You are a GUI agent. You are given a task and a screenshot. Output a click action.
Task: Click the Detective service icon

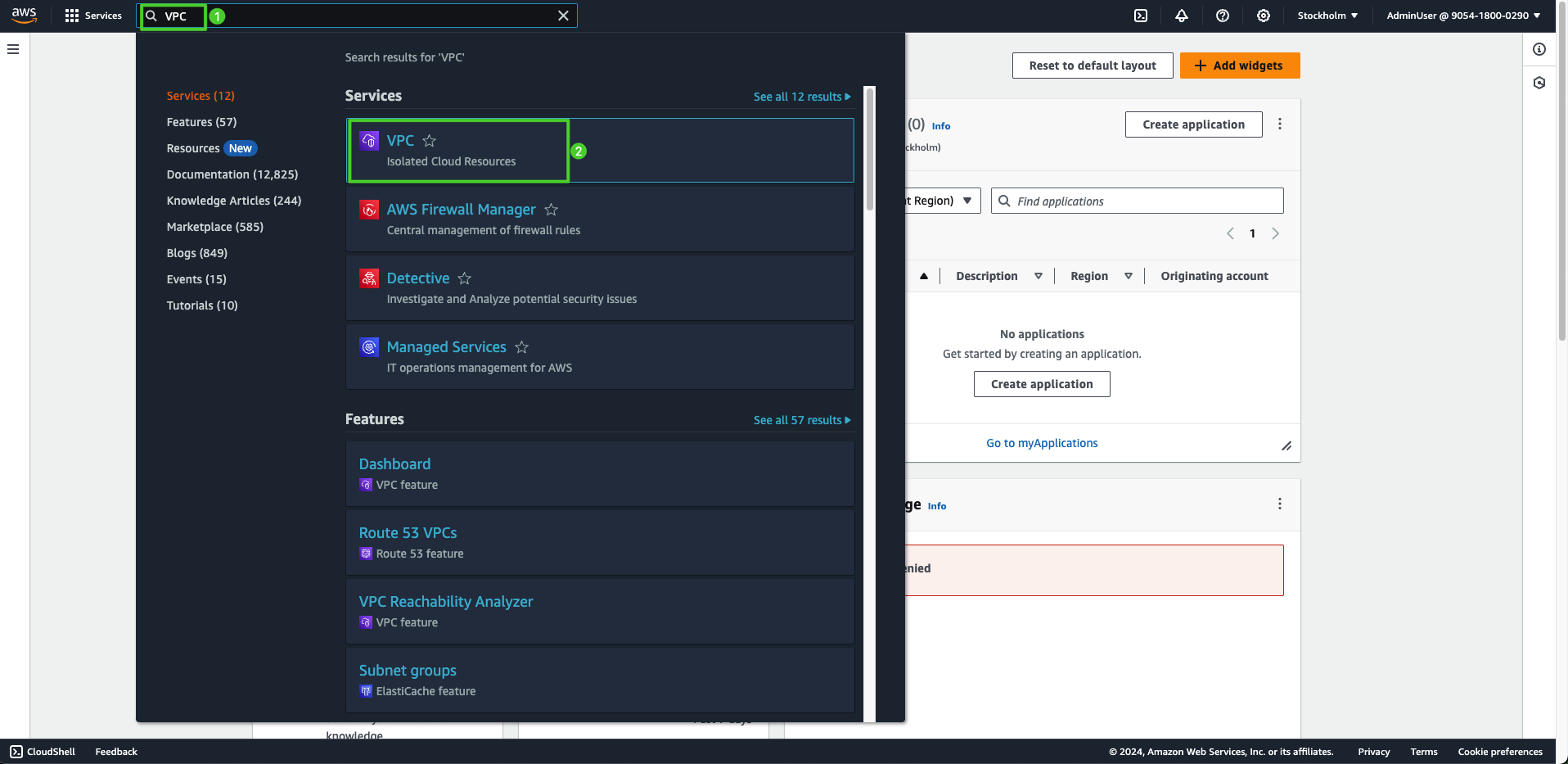click(369, 278)
